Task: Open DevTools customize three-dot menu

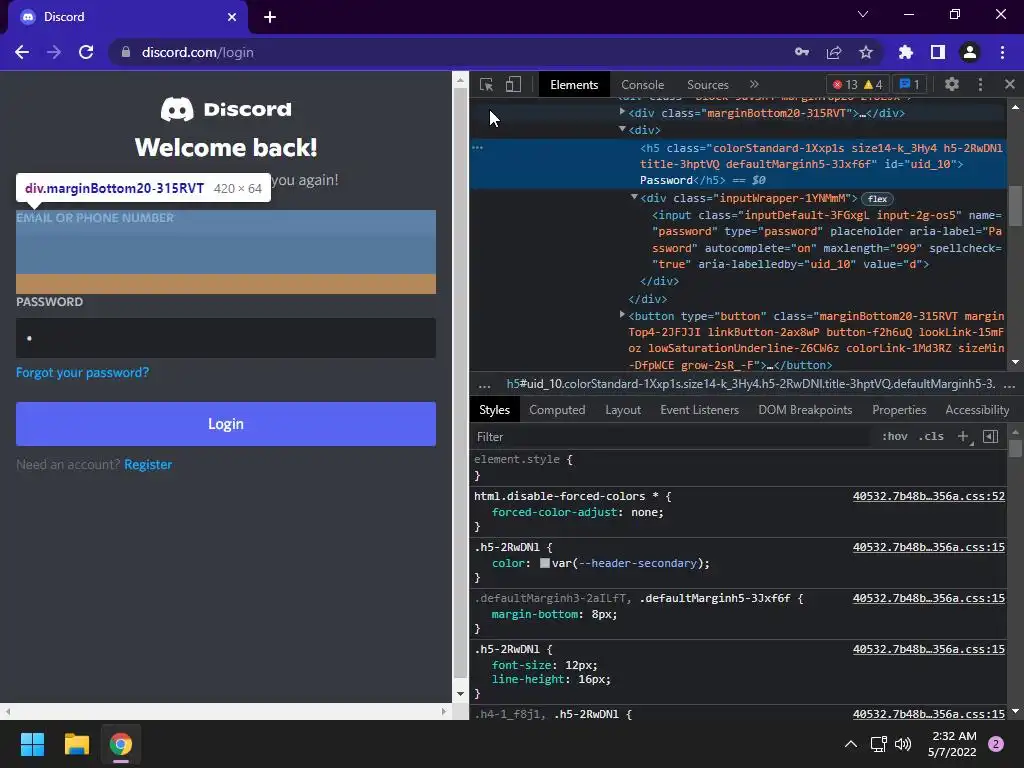Action: tap(980, 84)
